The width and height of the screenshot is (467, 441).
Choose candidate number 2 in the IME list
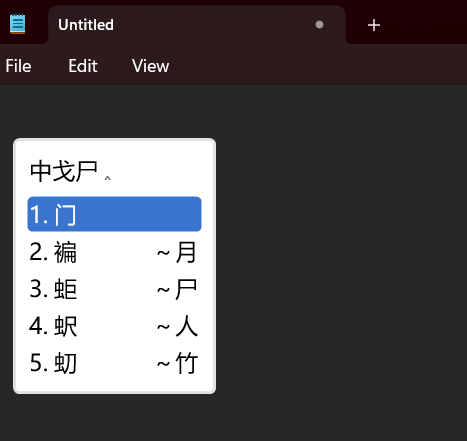tap(114, 252)
